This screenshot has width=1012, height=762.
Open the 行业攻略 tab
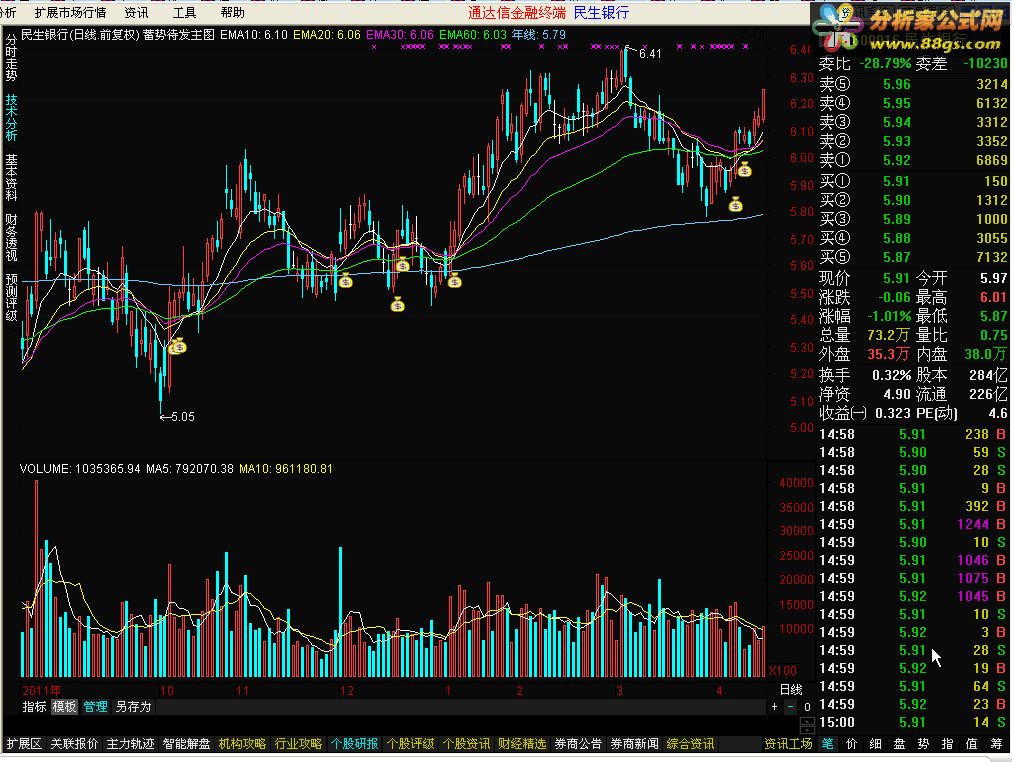pos(299,744)
